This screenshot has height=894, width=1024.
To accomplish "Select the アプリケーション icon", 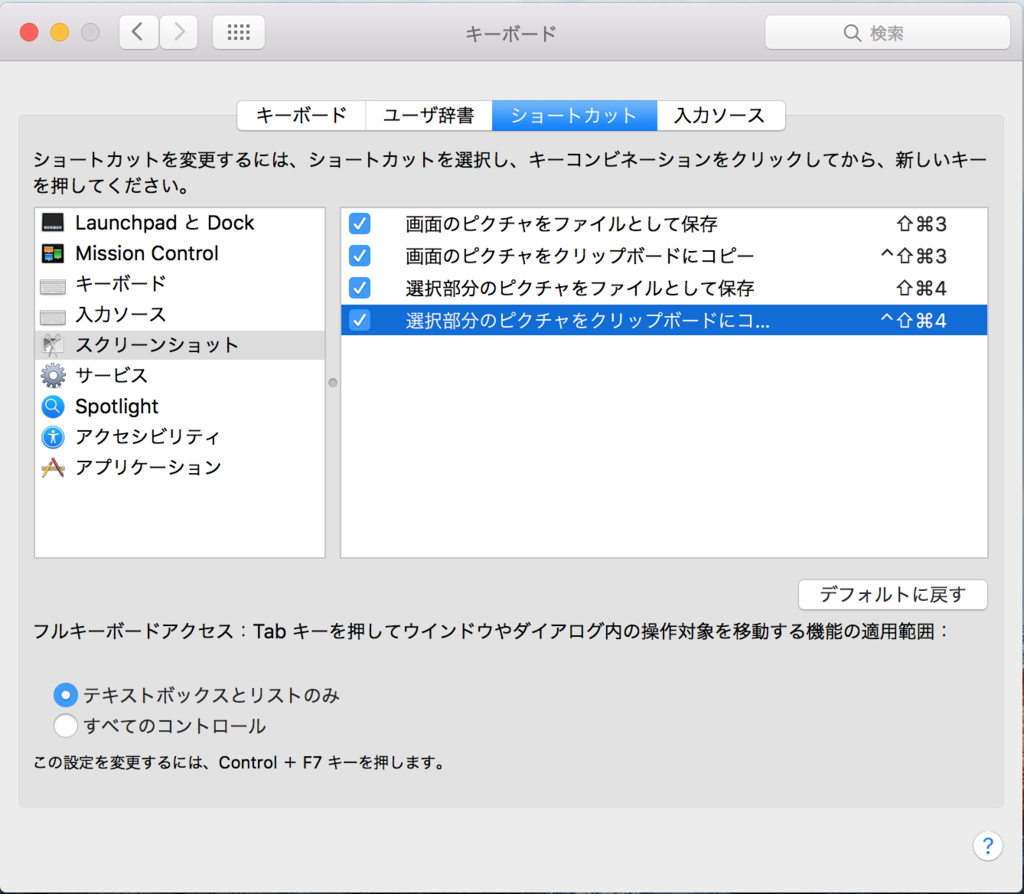I will [53, 468].
